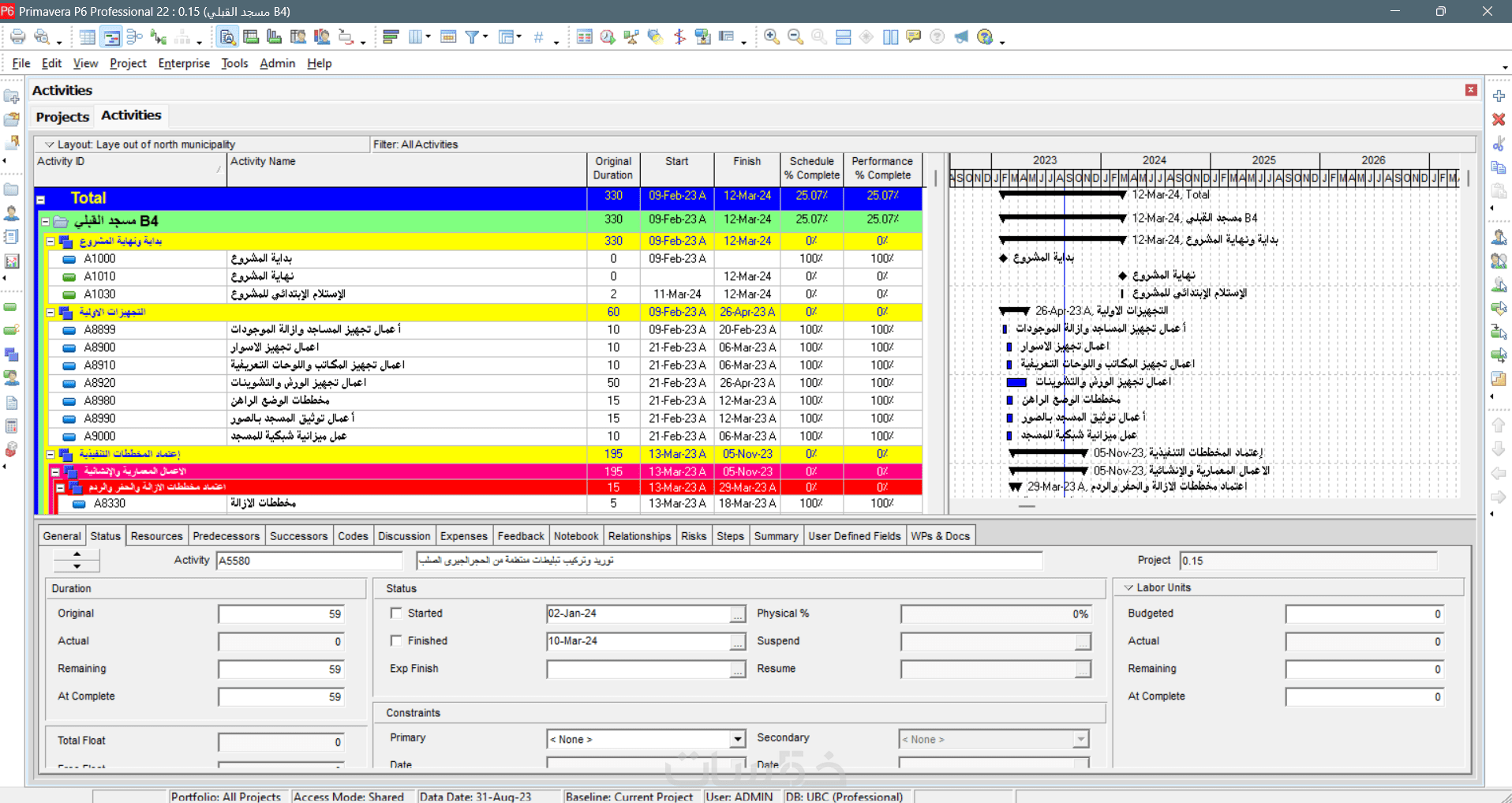Click the scissors Cut icon on the right command bar
The height and width of the screenshot is (803, 1512).
[1499, 144]
